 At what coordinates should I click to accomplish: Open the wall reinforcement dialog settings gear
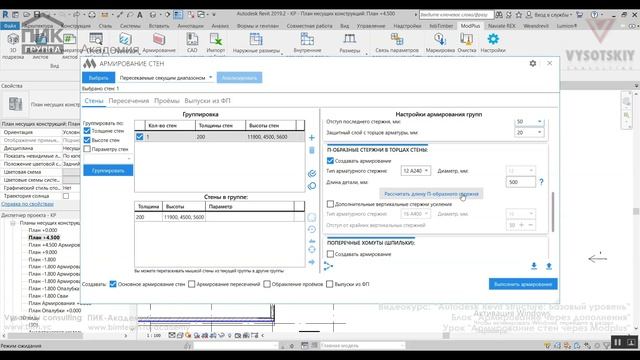(x=533, y=63)
